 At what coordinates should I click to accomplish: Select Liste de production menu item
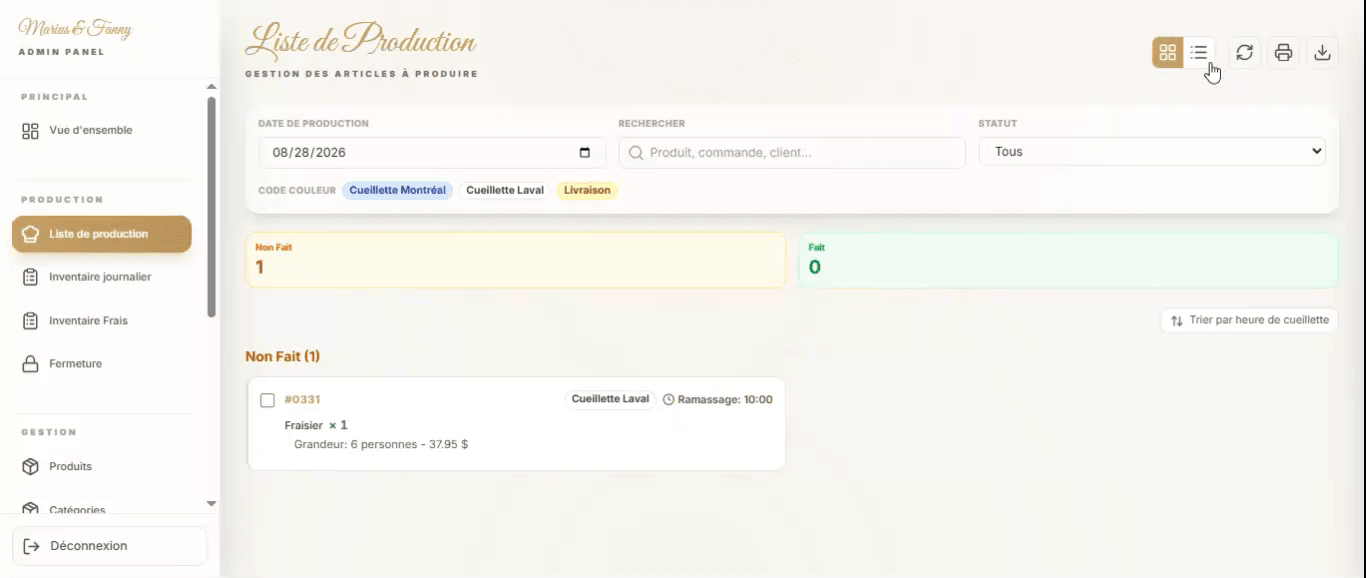(102, 234)
